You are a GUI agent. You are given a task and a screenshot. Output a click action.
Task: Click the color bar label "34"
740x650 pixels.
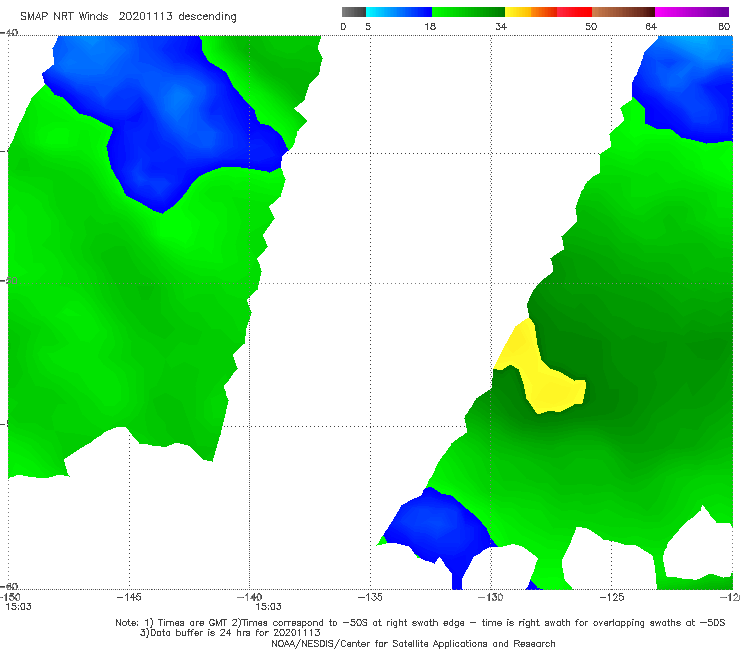(501, 27)
